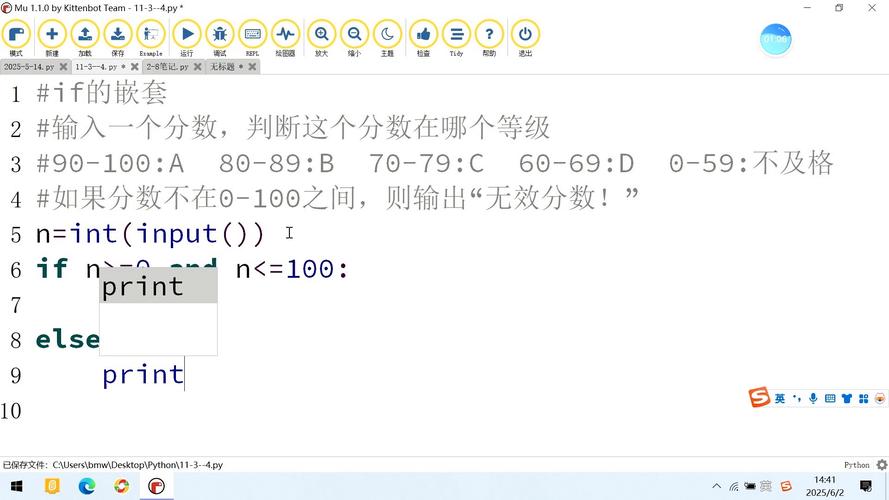Toggle Sogou punctuation mode
This screenshot has width=889, height=500.
(x=797, y=399)
